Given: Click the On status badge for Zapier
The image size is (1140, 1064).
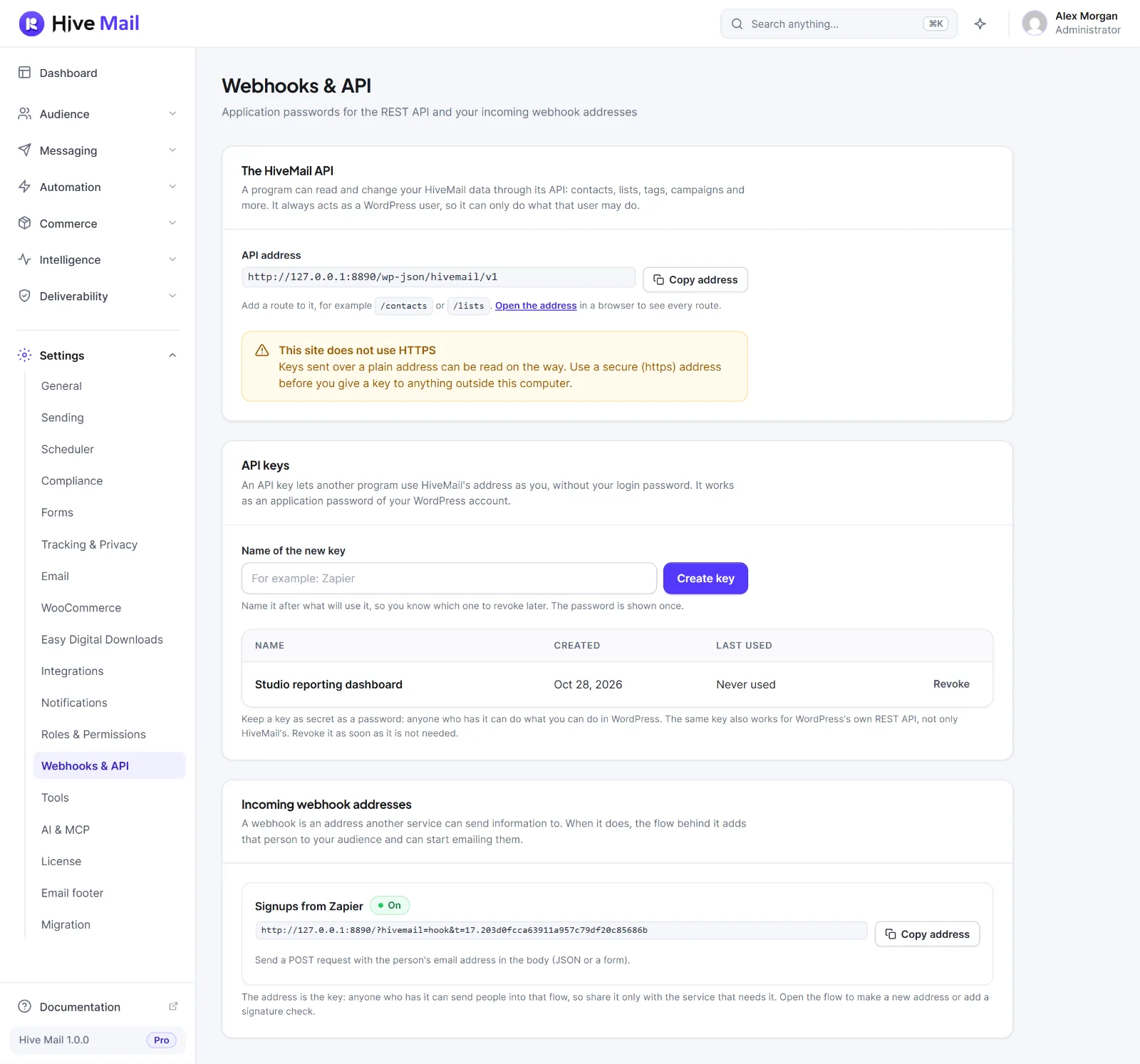Looking at the screenshot, I should [x=390, y=905].
